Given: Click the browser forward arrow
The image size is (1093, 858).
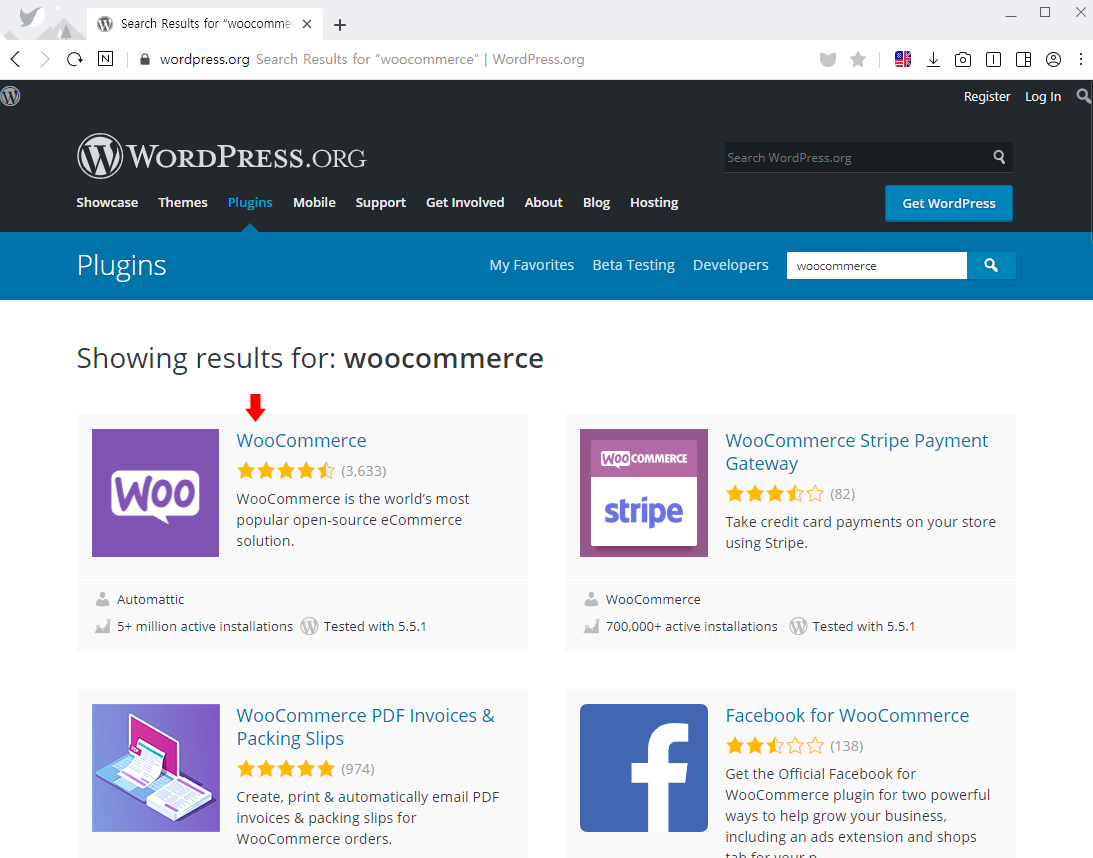Looking at the screenshot, I should point(45,59).
